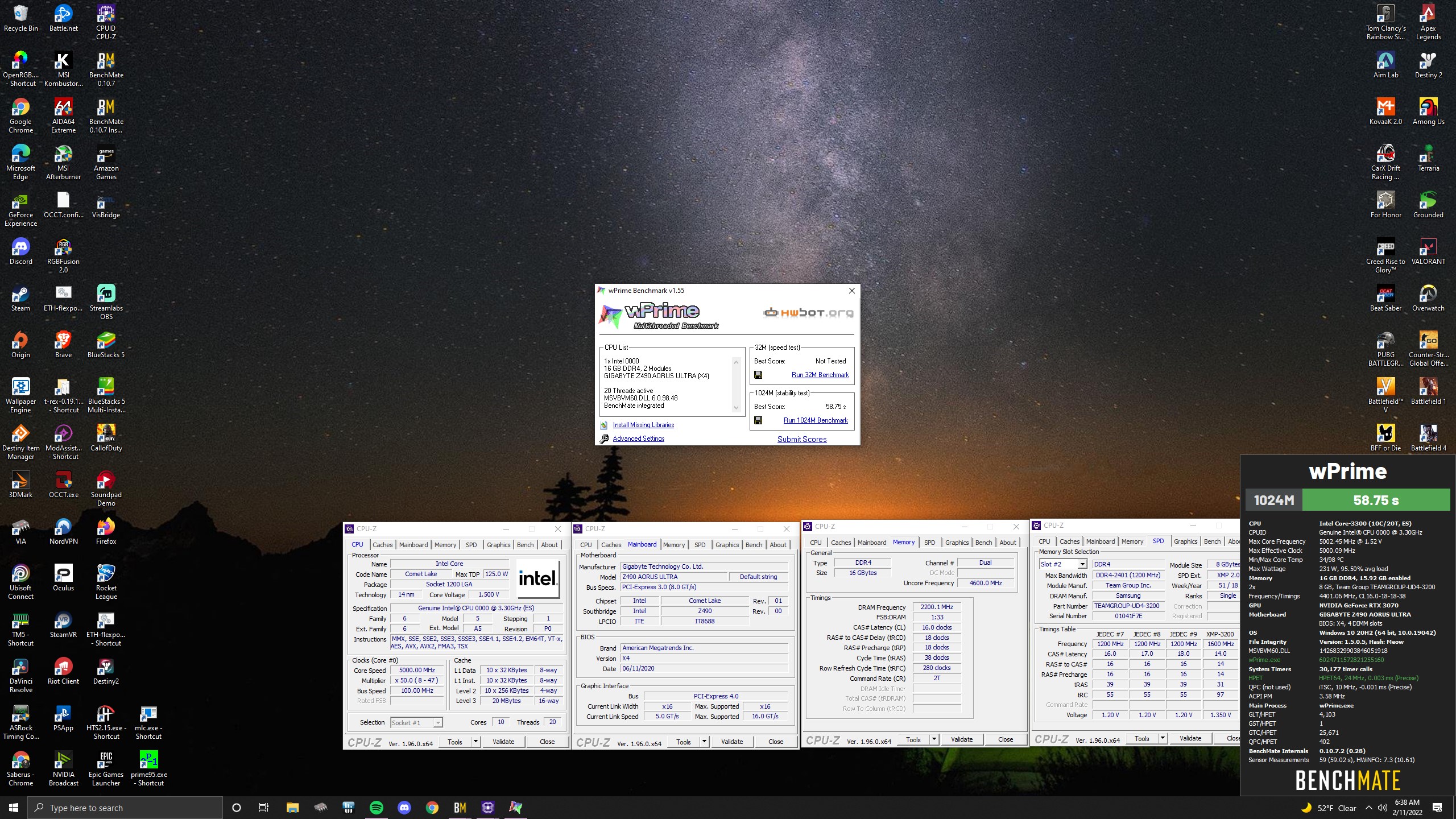1456x819 pixels.
Task: Open MSI Kombustor desktop icon
Action: click(x=63, y=69)
